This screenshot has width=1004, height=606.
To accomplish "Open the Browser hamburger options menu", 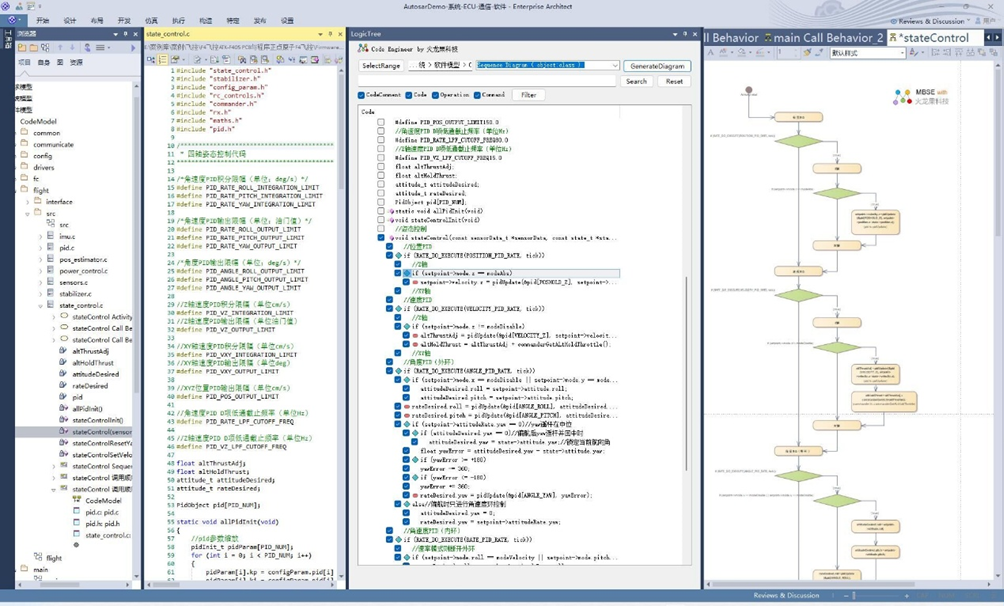I will coord(101,47).
